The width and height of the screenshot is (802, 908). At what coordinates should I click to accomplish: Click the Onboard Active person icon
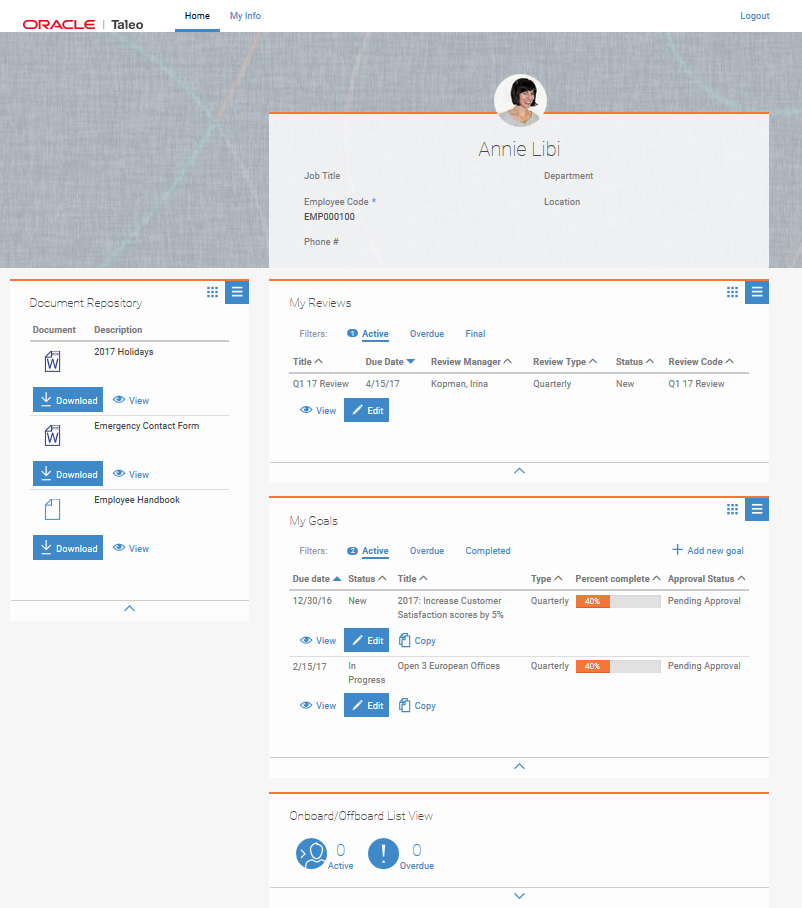(312, 854)
